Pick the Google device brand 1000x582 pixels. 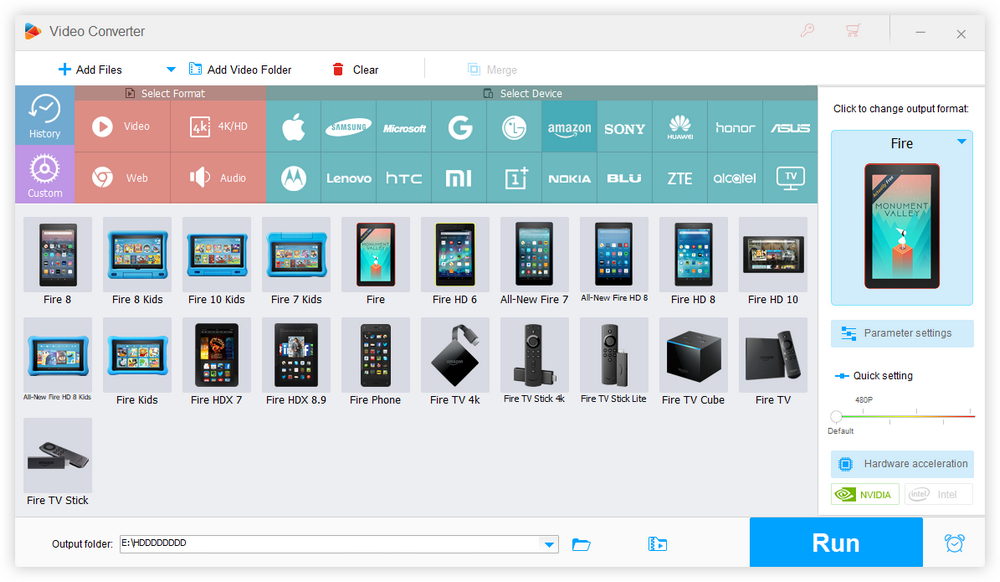[459, 127]
